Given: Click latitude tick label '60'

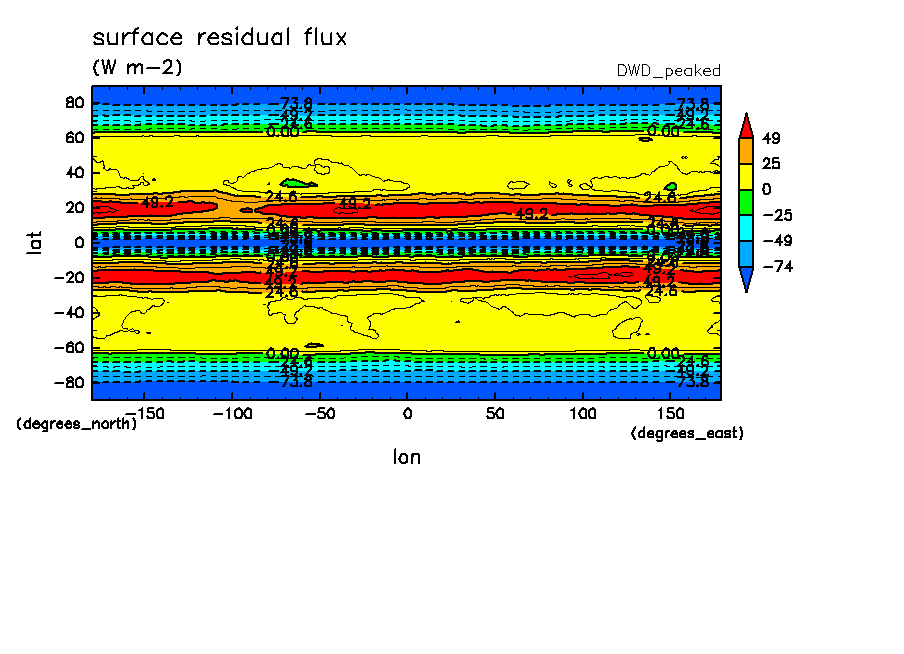Looking at the screenshot, I should tap(75, 138).
